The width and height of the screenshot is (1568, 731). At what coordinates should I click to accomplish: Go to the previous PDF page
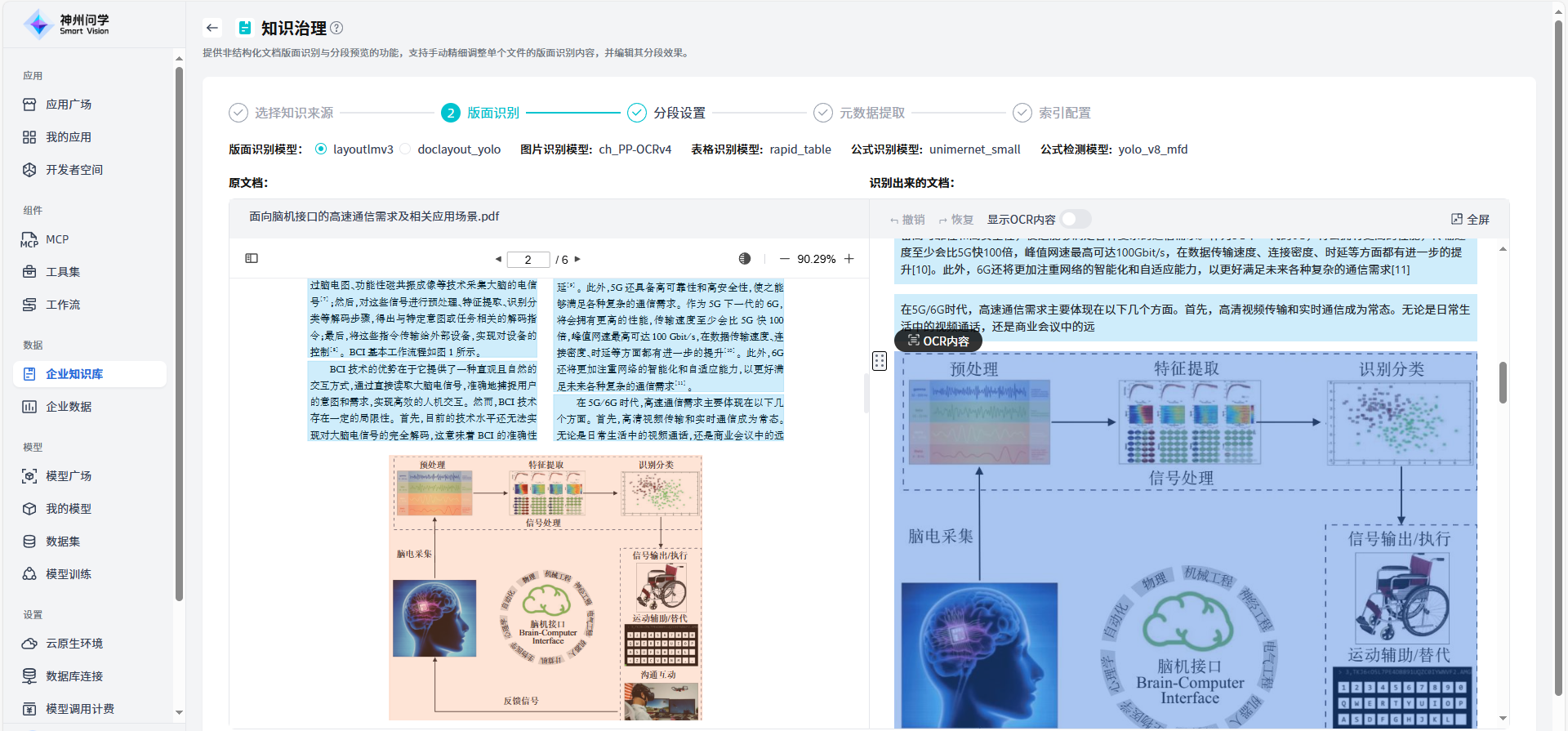pyautogui.click(x=498, y=259)
